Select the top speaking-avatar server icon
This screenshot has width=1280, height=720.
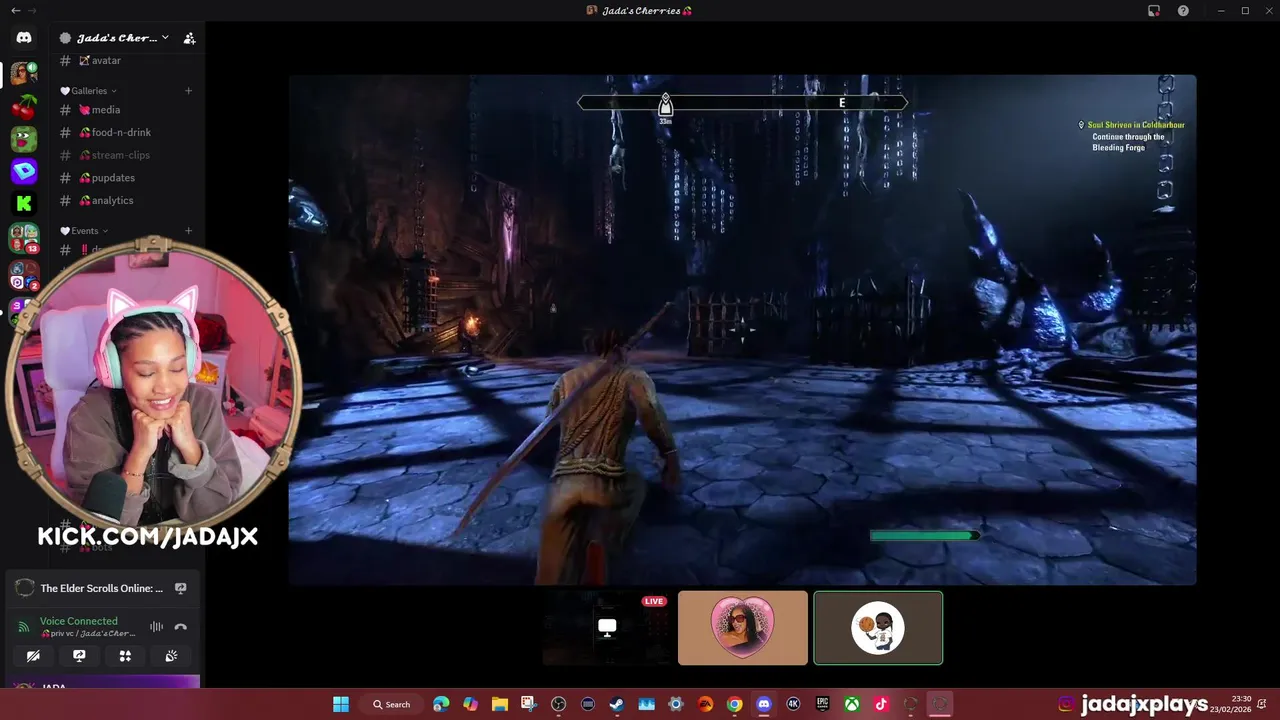[x=24, y=73]
